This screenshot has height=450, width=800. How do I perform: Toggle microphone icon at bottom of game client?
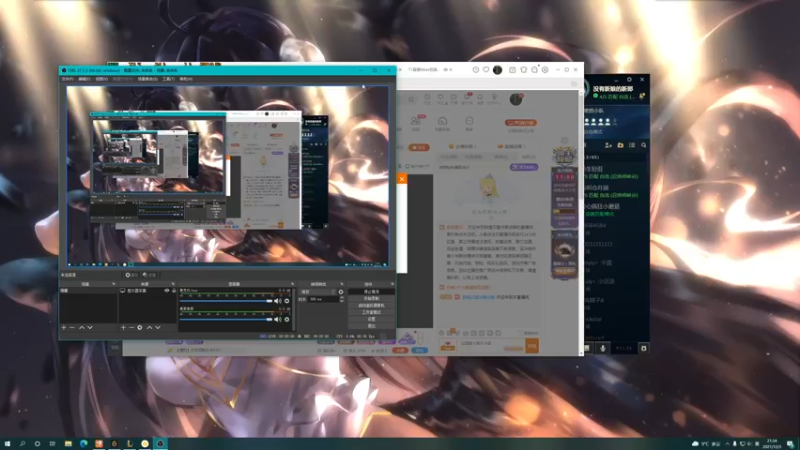tap(603, 348)
